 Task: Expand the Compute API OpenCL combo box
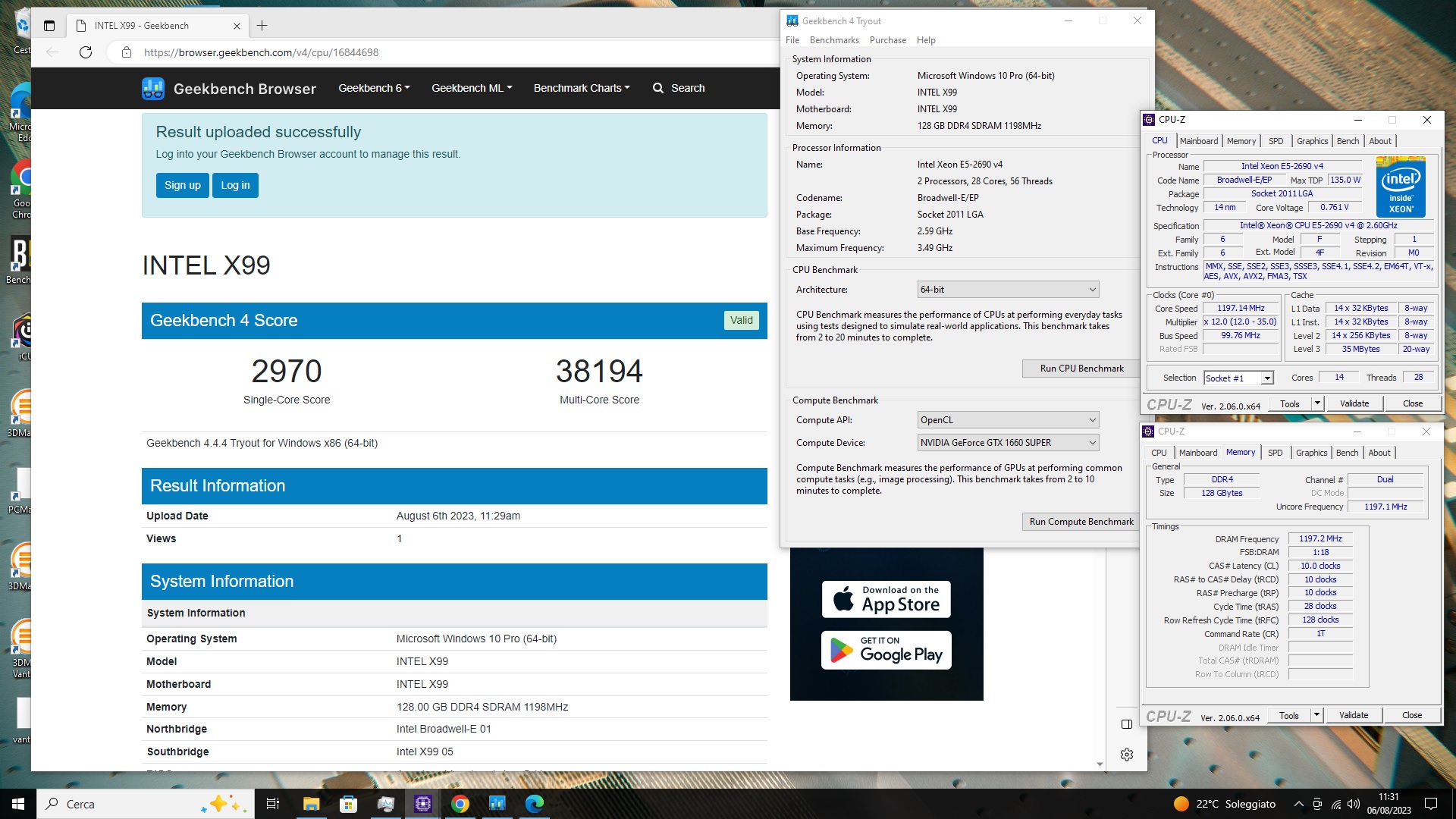(x=1008, y=420)
